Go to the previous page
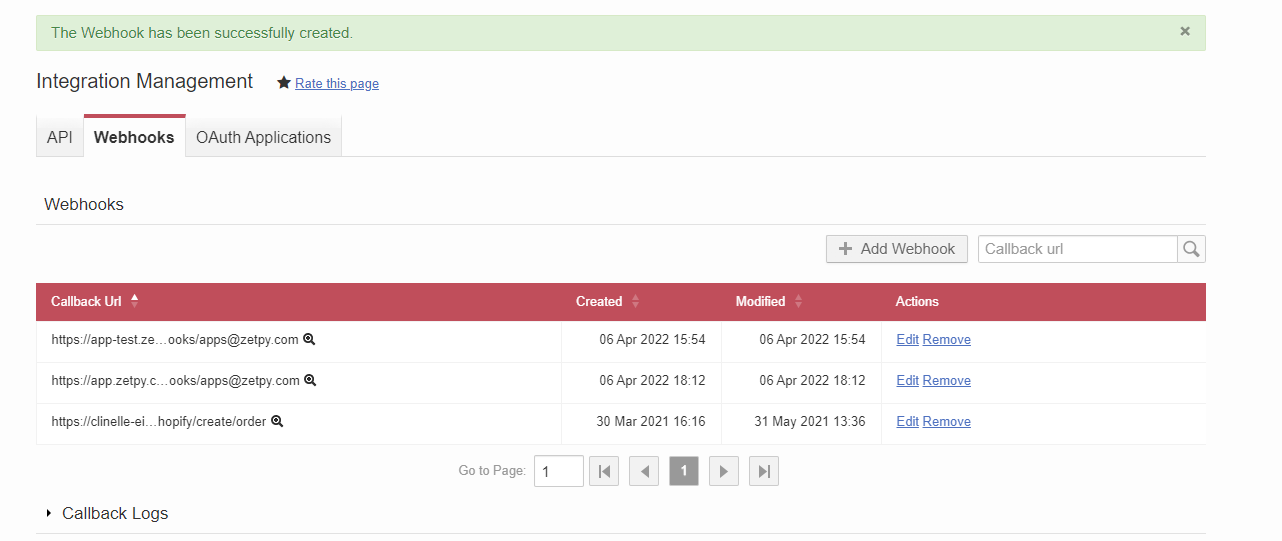The width and height of the screenshot is (1282, 541). 644,471
